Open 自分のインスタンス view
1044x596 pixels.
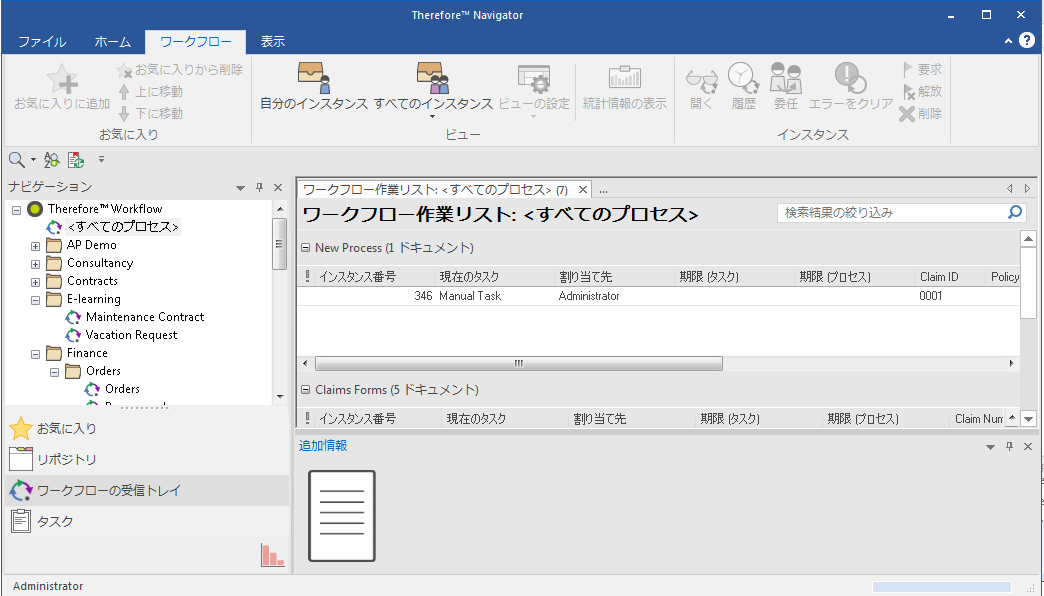314,87
